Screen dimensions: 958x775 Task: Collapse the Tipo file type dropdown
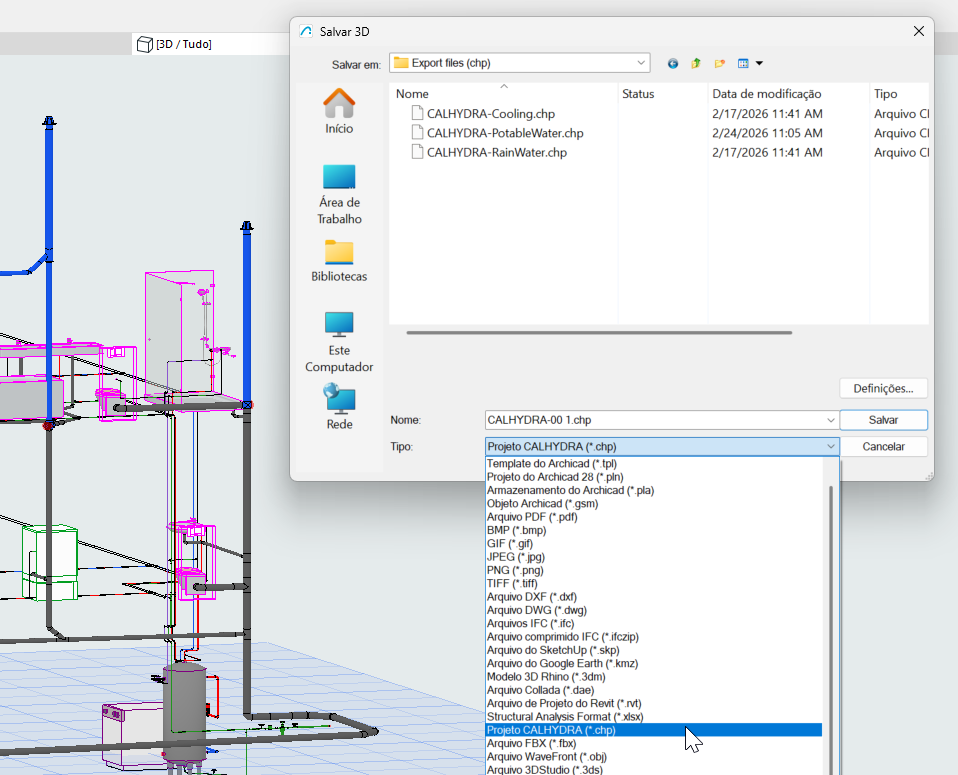pos(830,447)
